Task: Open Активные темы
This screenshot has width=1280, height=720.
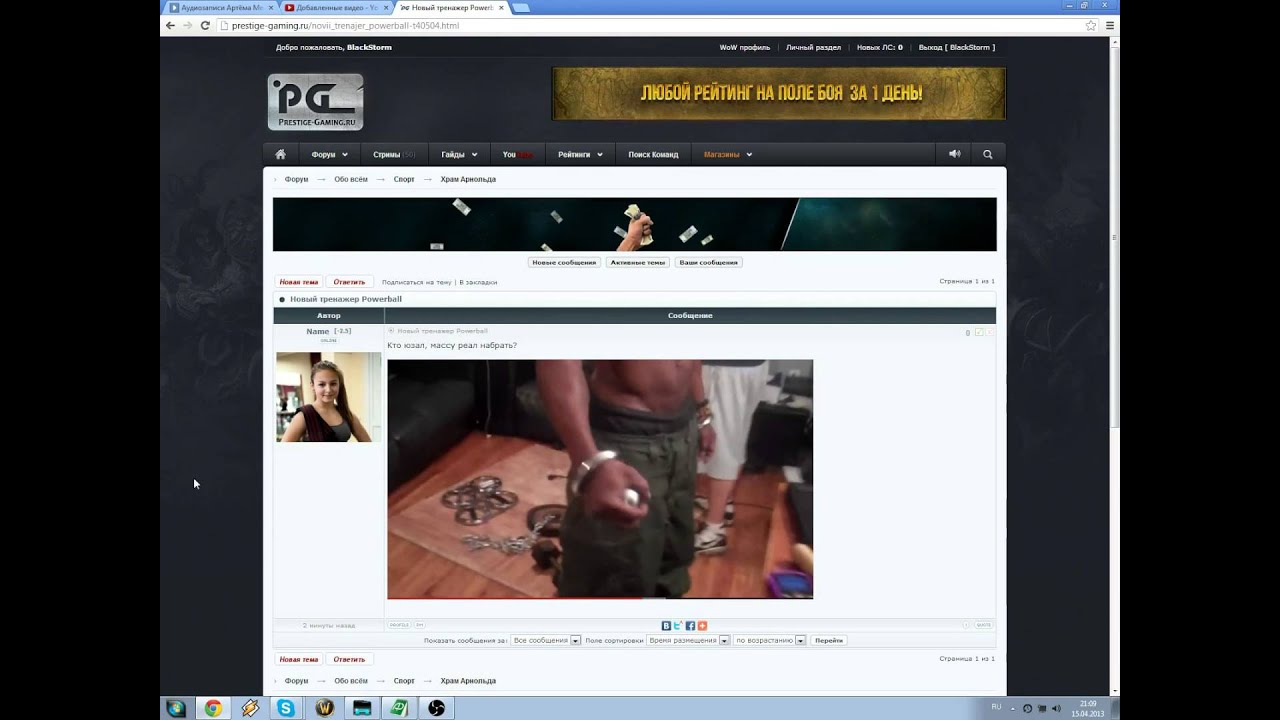Action: pyautogui.click(x=637, y=262)
